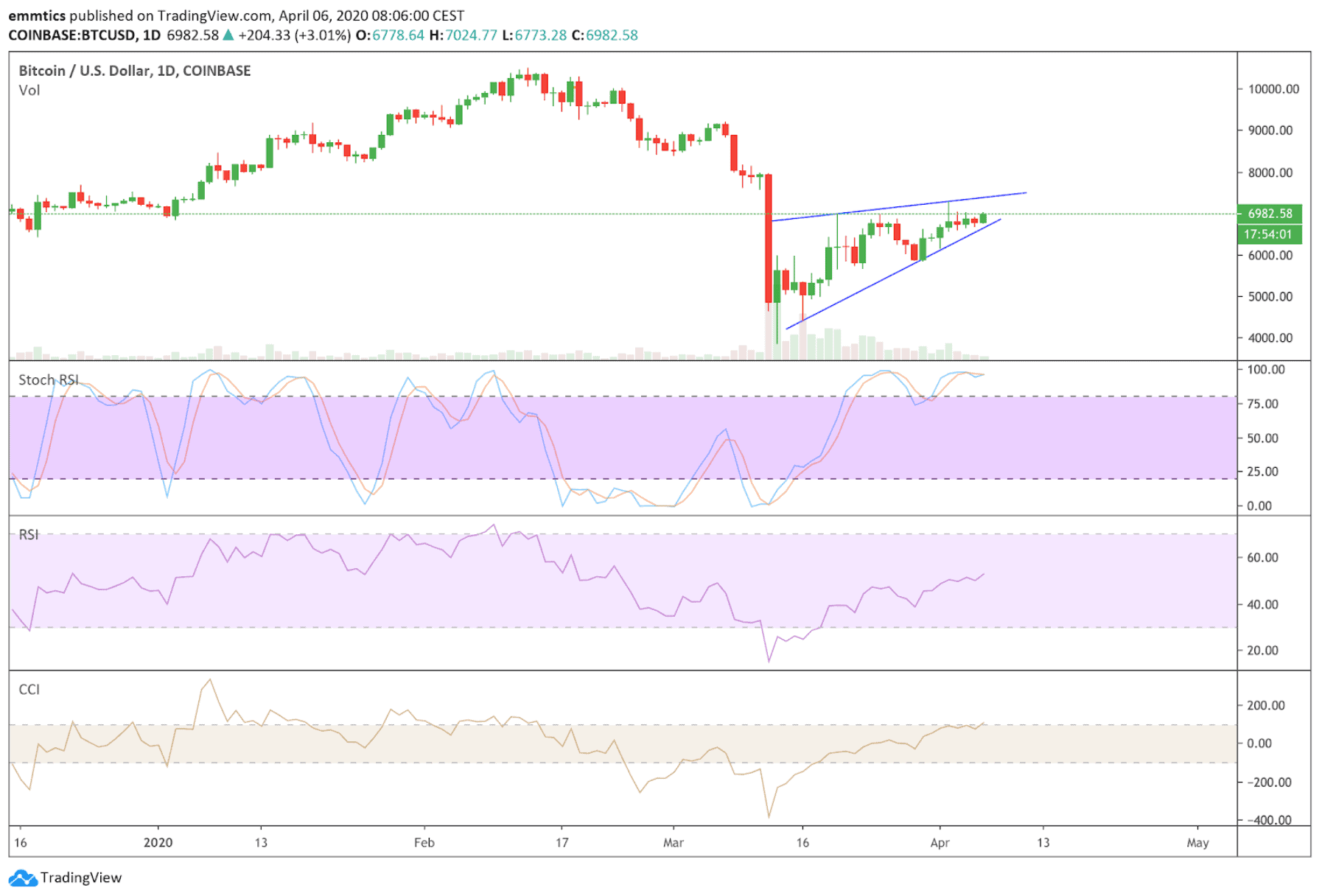
Task: Click the May date axis label
Action: (1198, 842)
